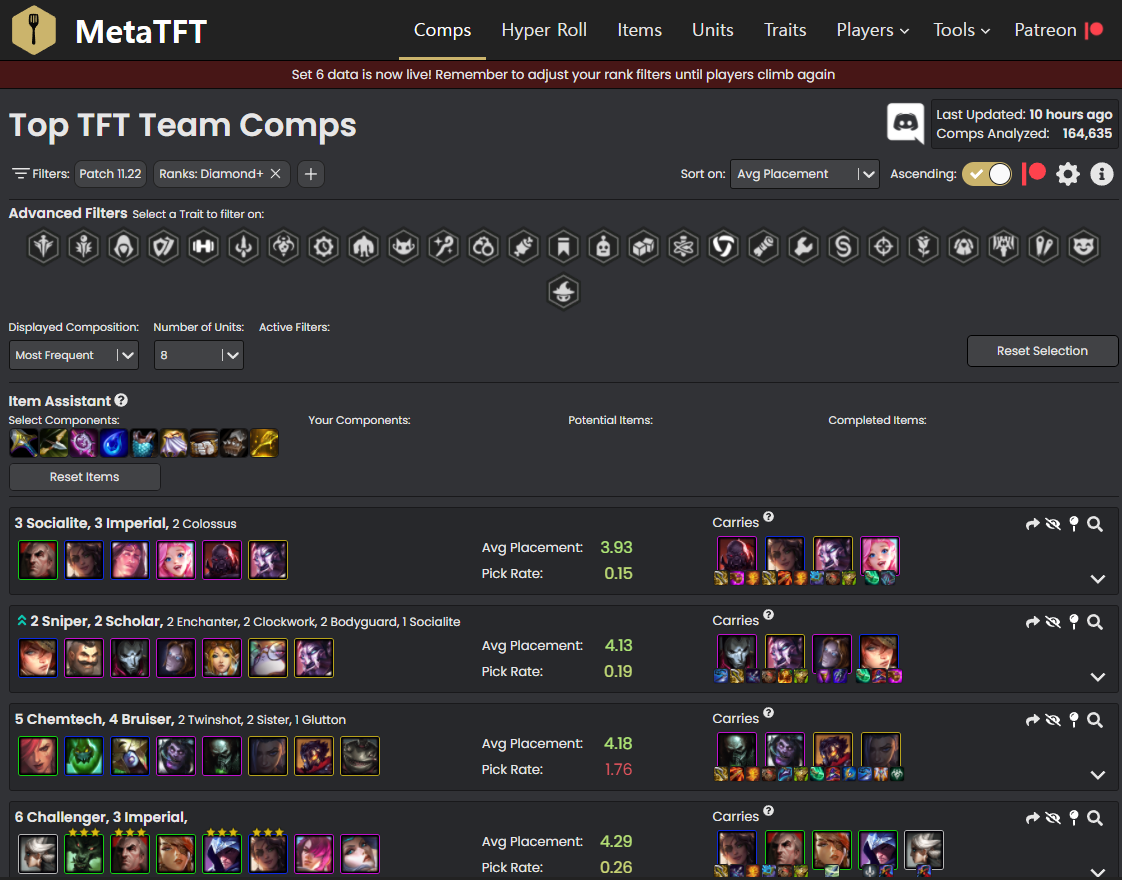Filter by the Enchanter wand trait icon
The height and width of the screenshot is (880, 1122).
[444, 247]
